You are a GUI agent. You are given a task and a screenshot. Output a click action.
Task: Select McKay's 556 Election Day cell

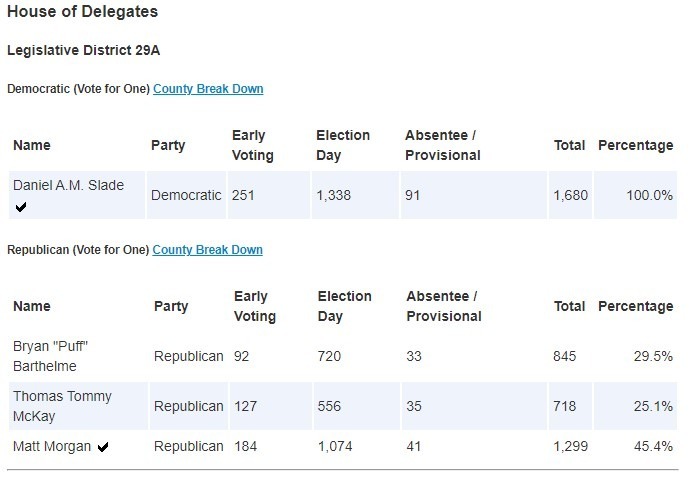(x=357, y=406)
